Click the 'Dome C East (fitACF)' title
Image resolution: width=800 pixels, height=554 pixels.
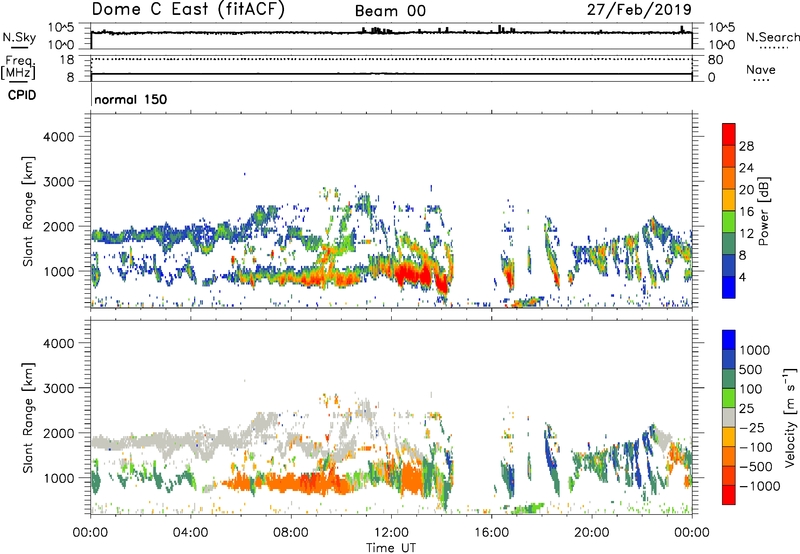[x=188, y=10]
